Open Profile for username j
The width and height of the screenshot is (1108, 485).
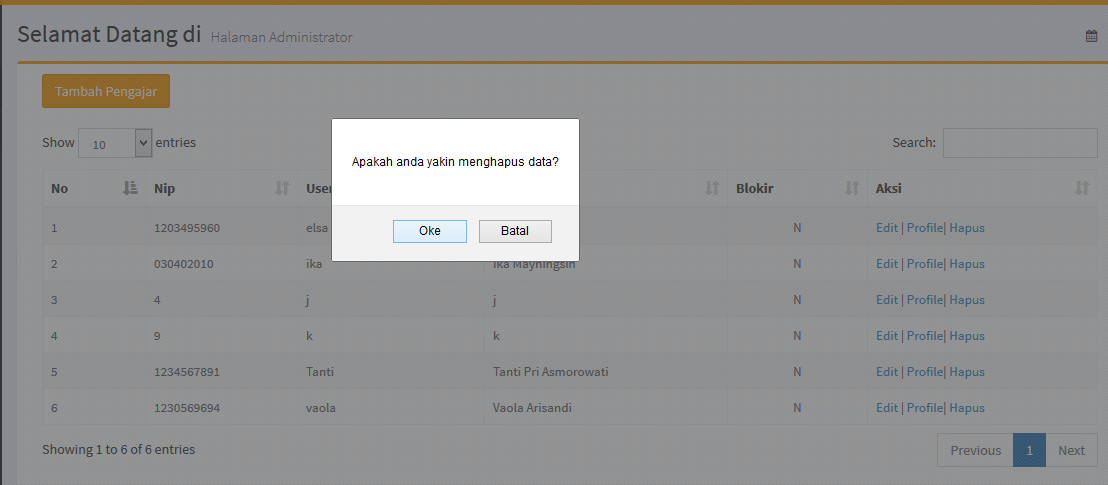[x=925, y=300]
